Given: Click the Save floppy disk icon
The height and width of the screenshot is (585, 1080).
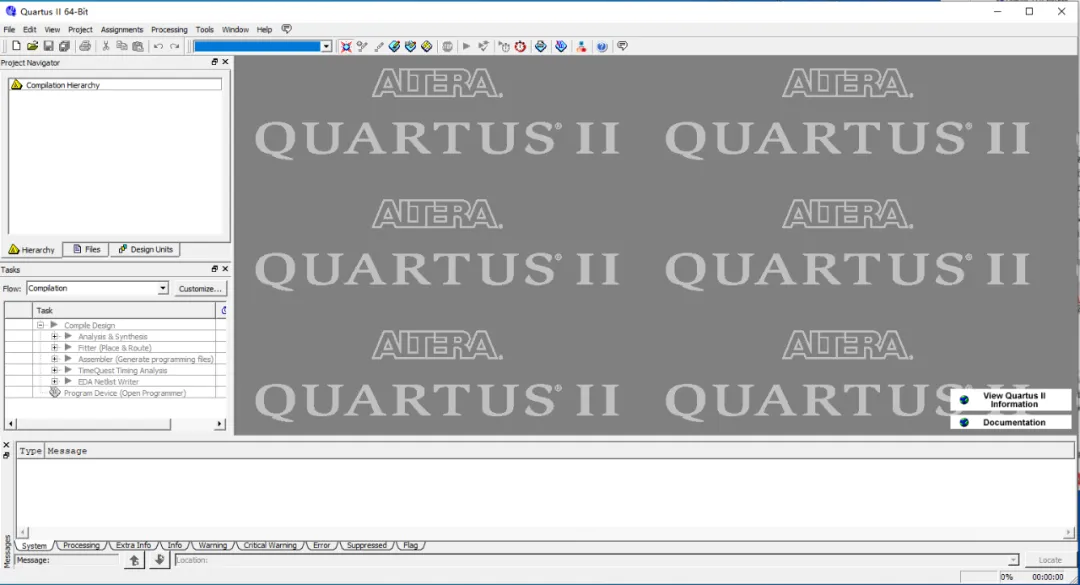Looking at the screenshot, I should 48,46.
